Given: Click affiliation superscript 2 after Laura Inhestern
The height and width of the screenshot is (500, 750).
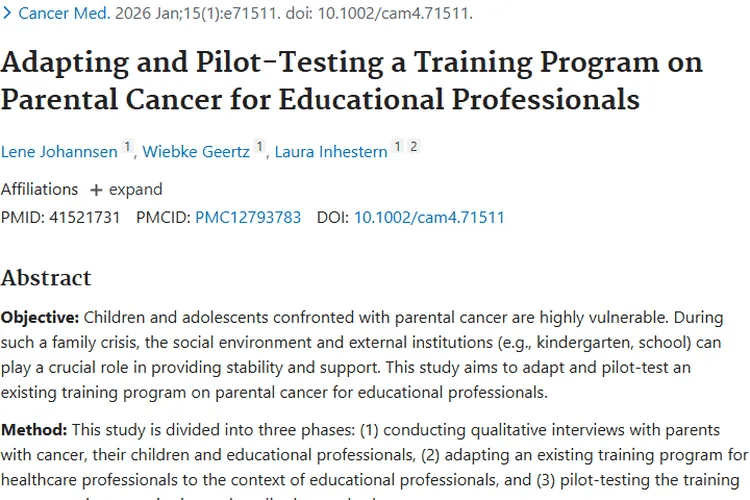Looking at the screenshot, I should point(413,148).
